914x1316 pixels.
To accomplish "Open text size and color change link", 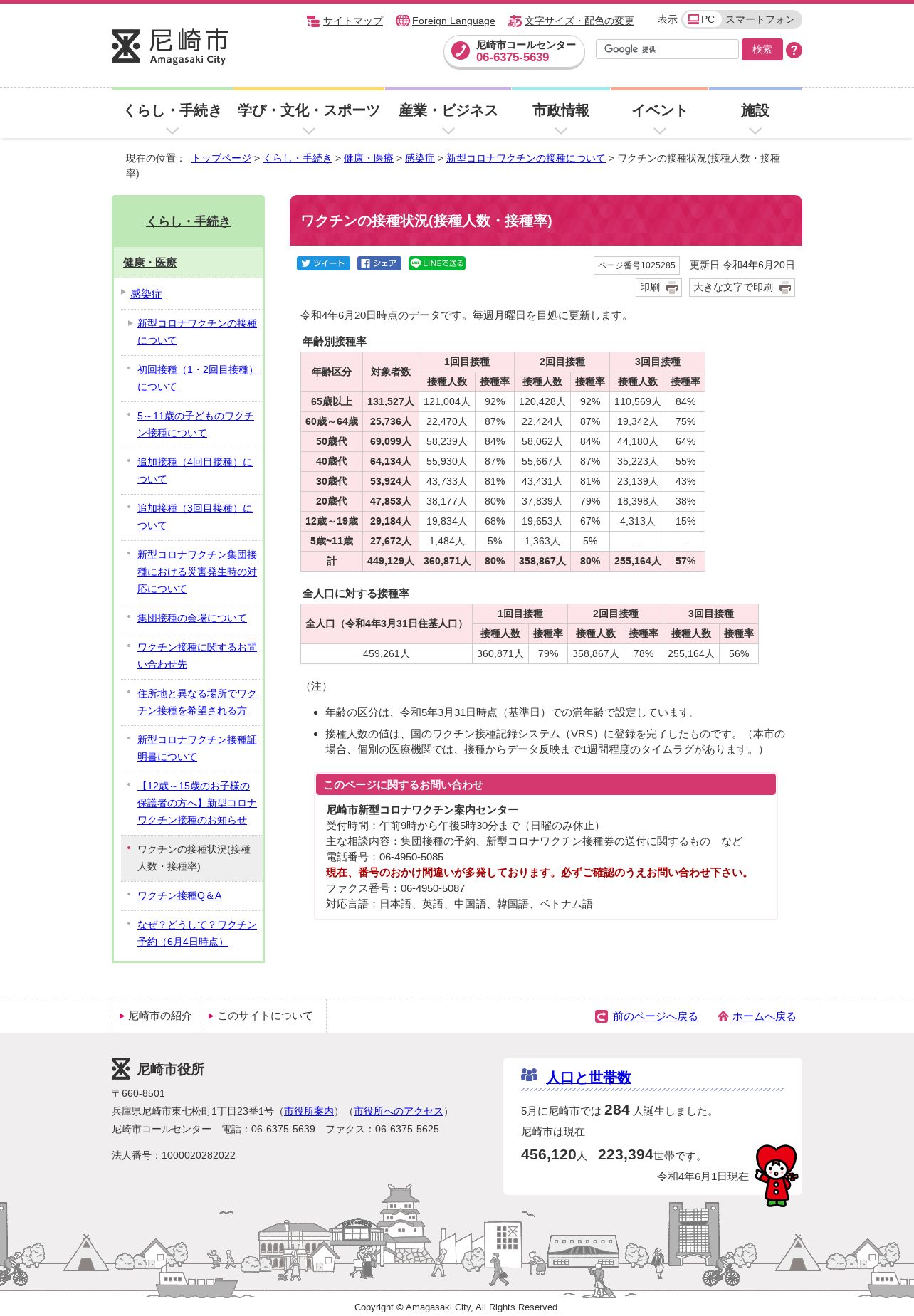I will pos(571,21).
